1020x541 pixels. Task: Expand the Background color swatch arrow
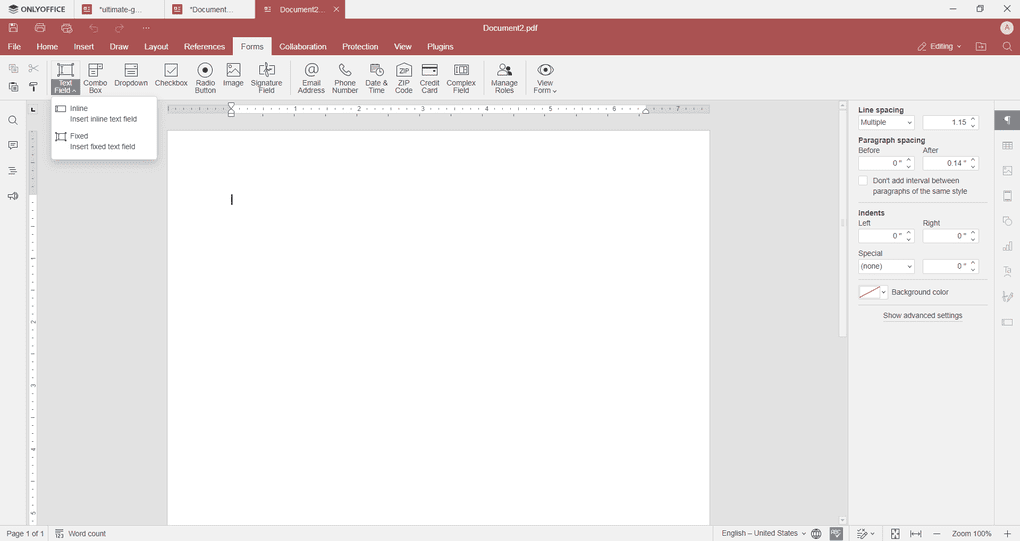pyautogui.click(x=883, y=293)
